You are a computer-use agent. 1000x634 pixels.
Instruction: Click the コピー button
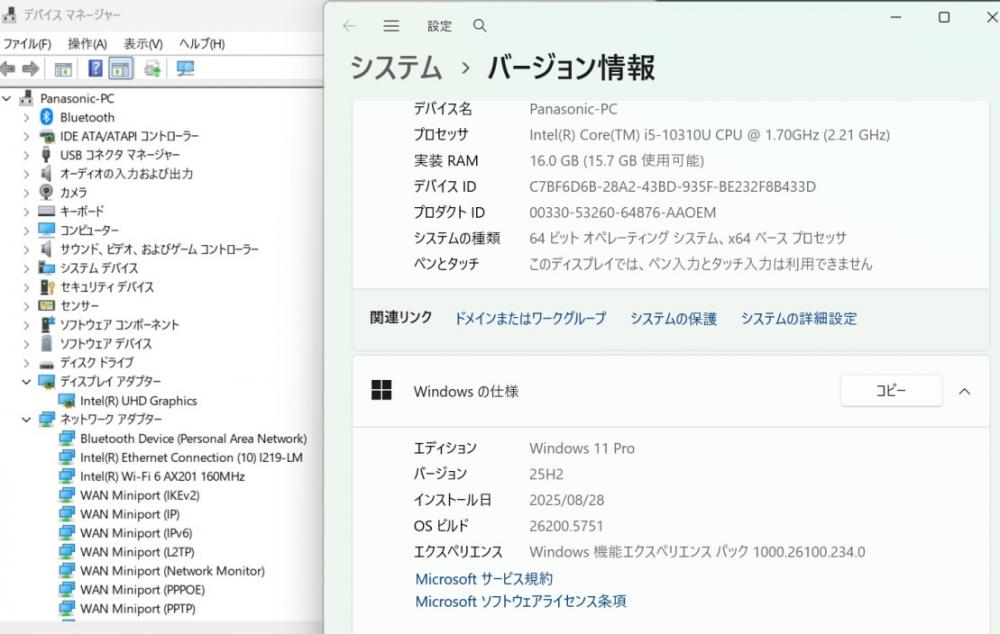click(891, 390)
